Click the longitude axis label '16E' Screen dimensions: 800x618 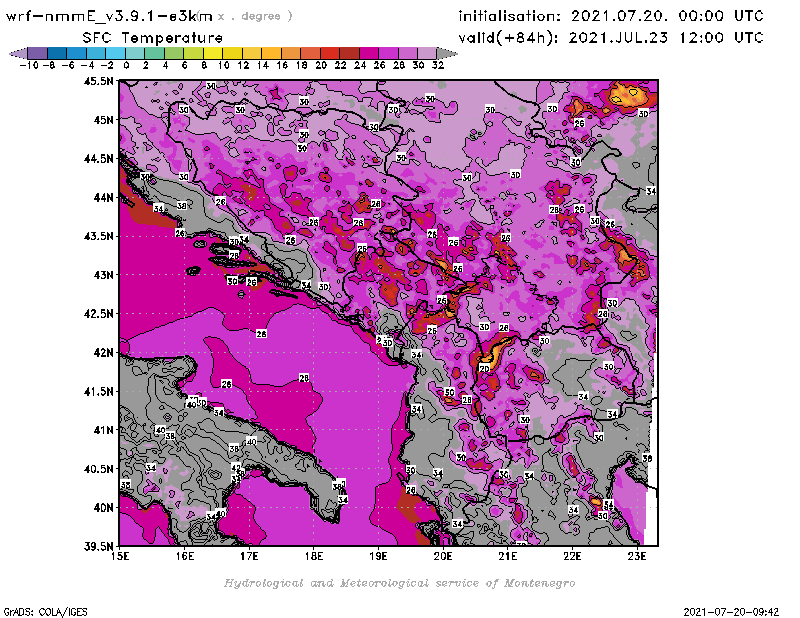click(x=185, y=556)
